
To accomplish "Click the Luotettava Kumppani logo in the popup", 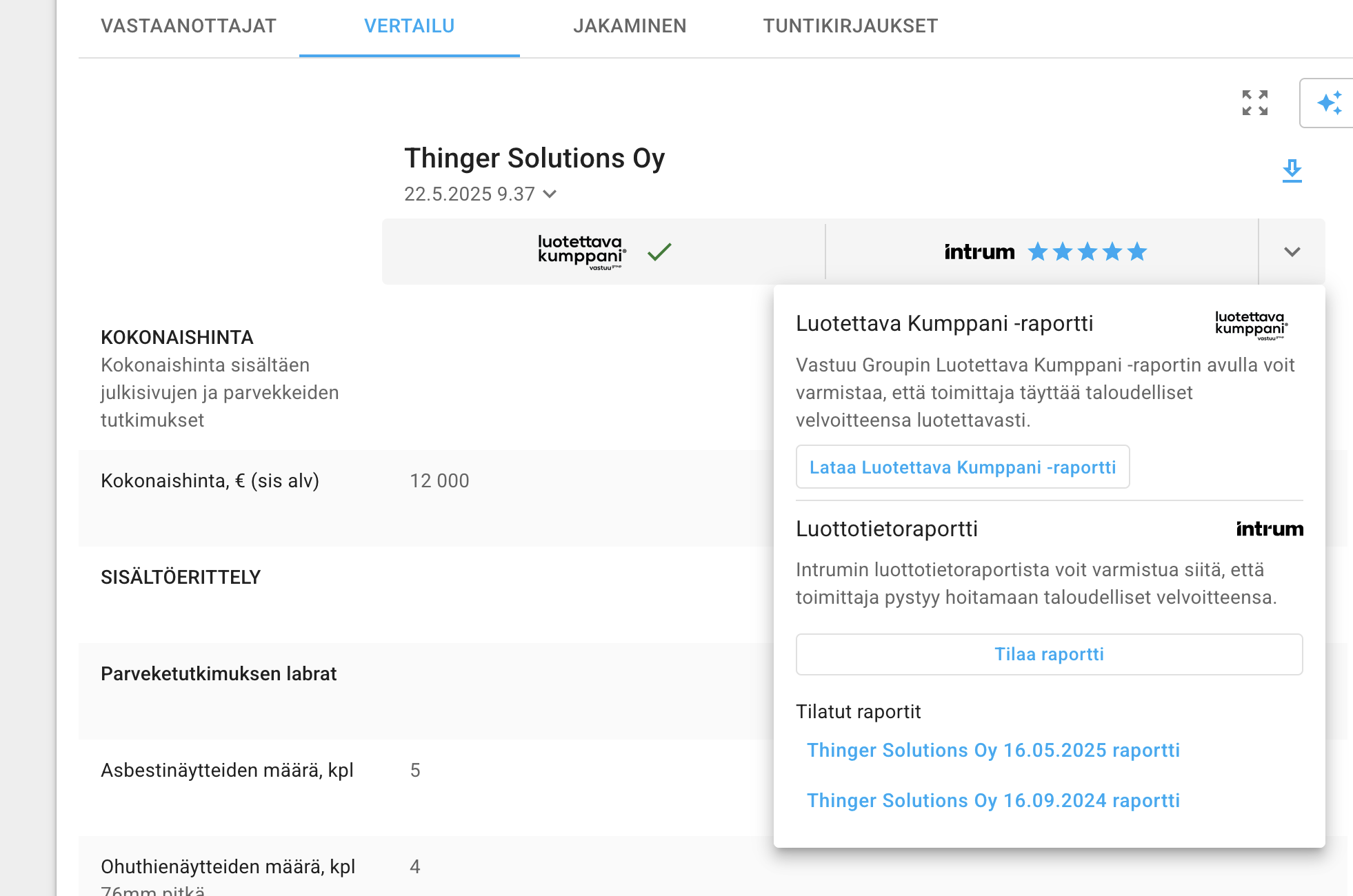I will [x=1251, y=325].
